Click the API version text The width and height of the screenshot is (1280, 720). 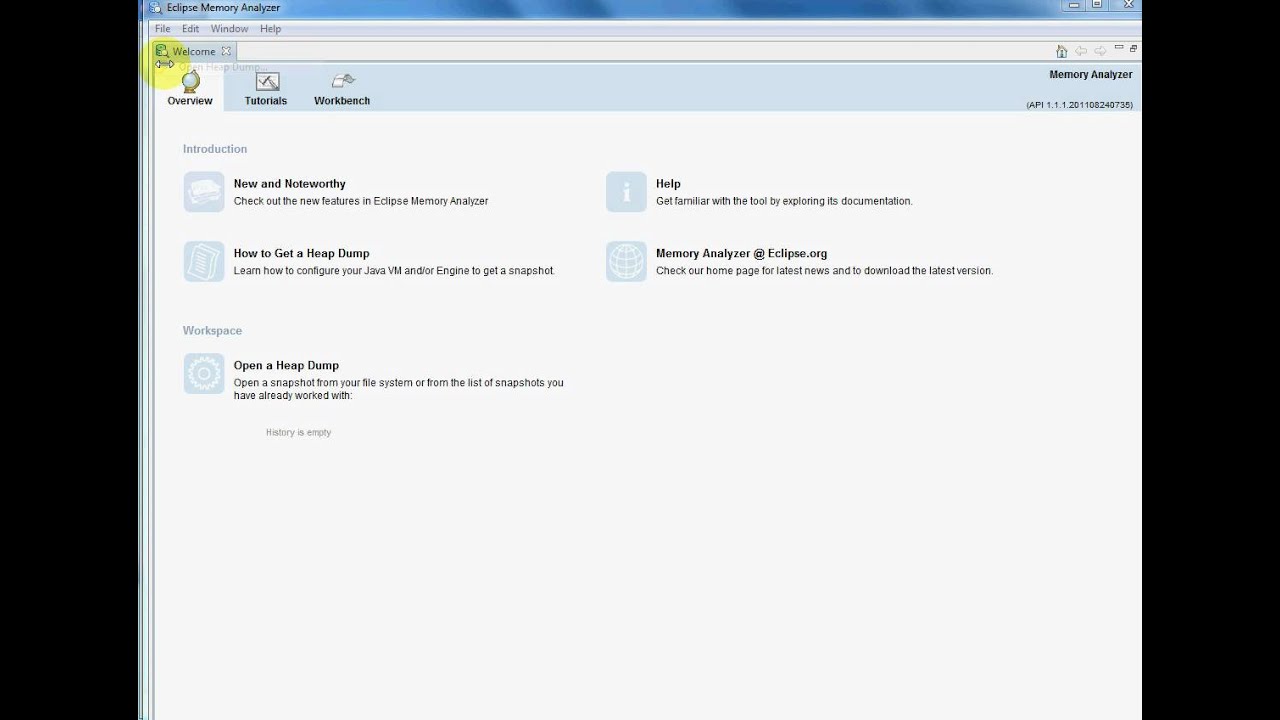[x=1079, y=105]
